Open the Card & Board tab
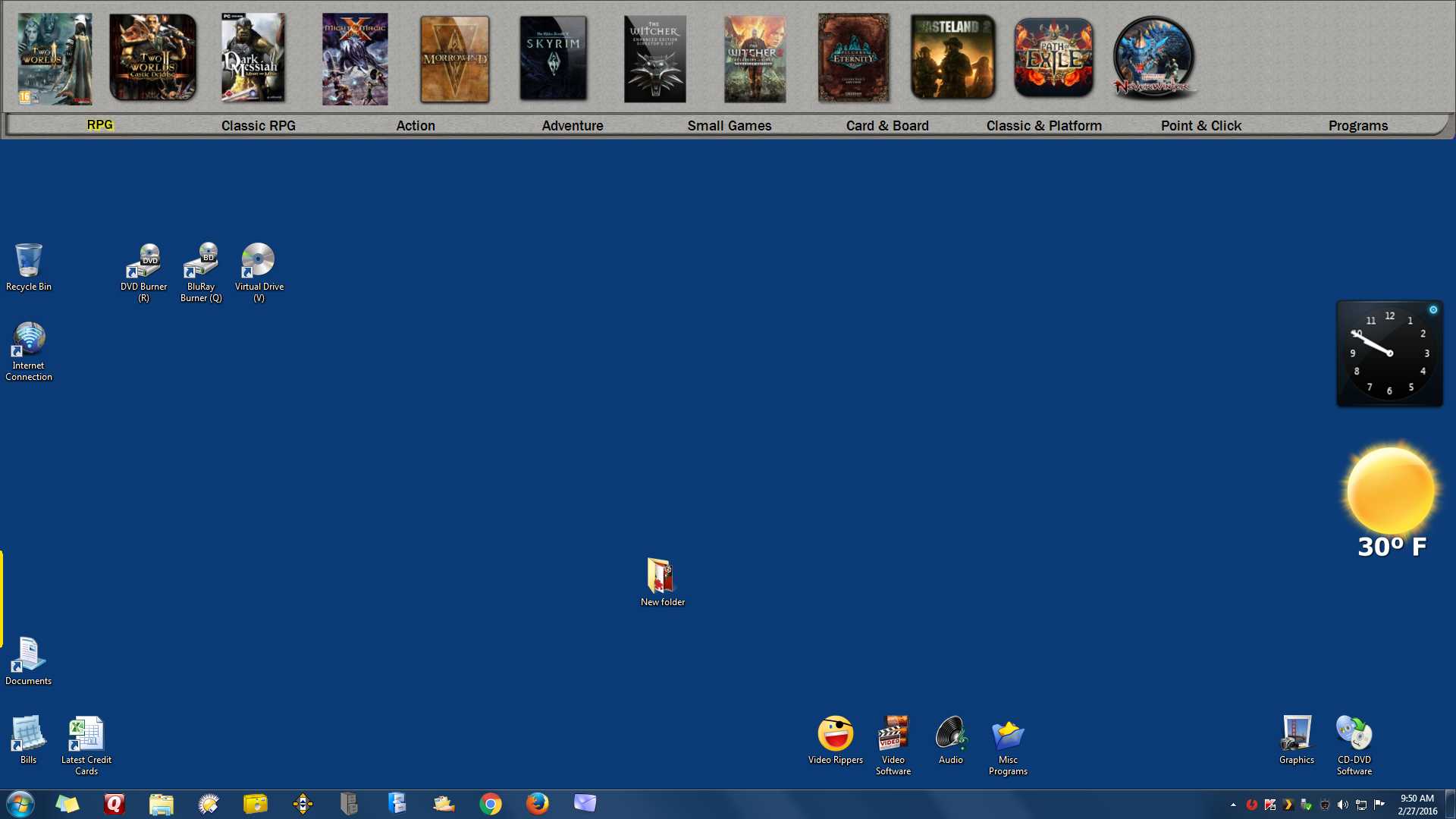 (x=887, y=126)
